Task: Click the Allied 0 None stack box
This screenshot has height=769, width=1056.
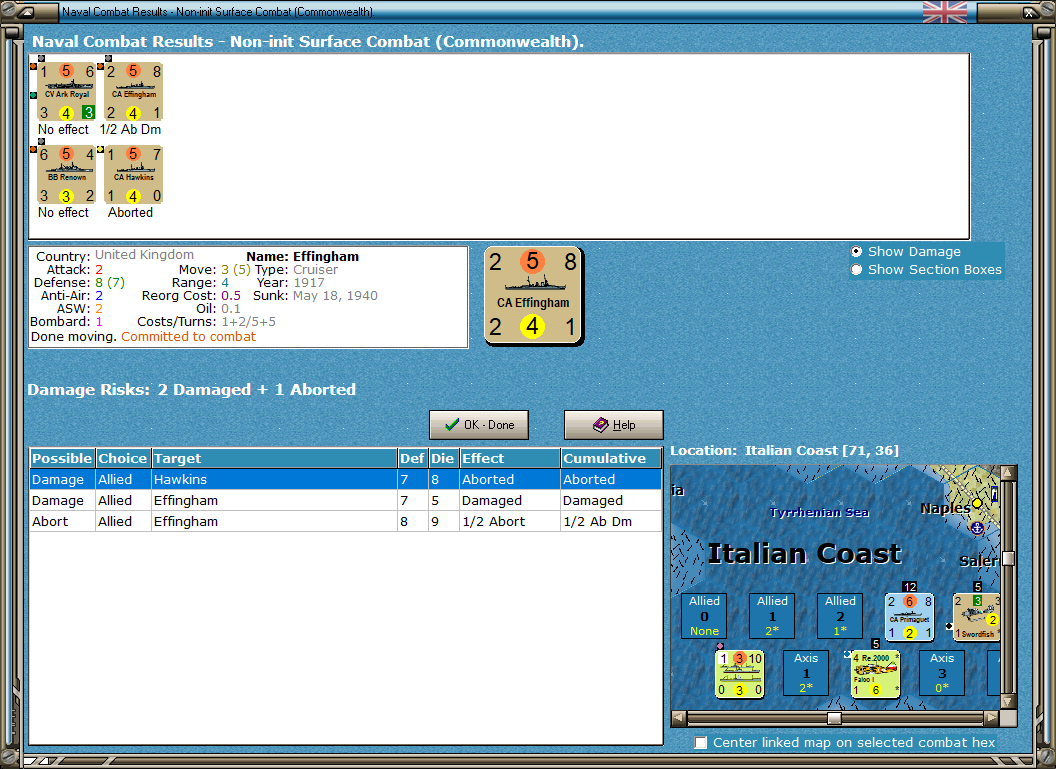Action: (x=704, y=614)
